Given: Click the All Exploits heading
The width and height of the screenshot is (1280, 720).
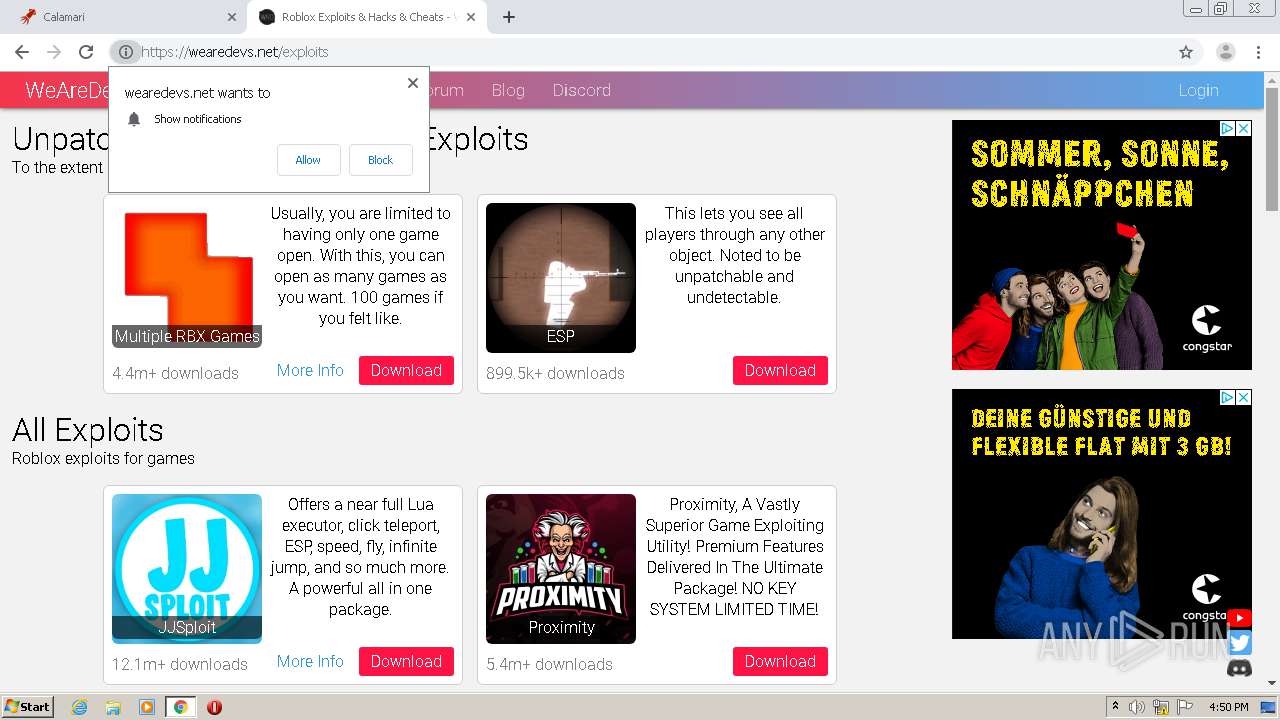Looking at the screenshot, I should click(88, 430).
